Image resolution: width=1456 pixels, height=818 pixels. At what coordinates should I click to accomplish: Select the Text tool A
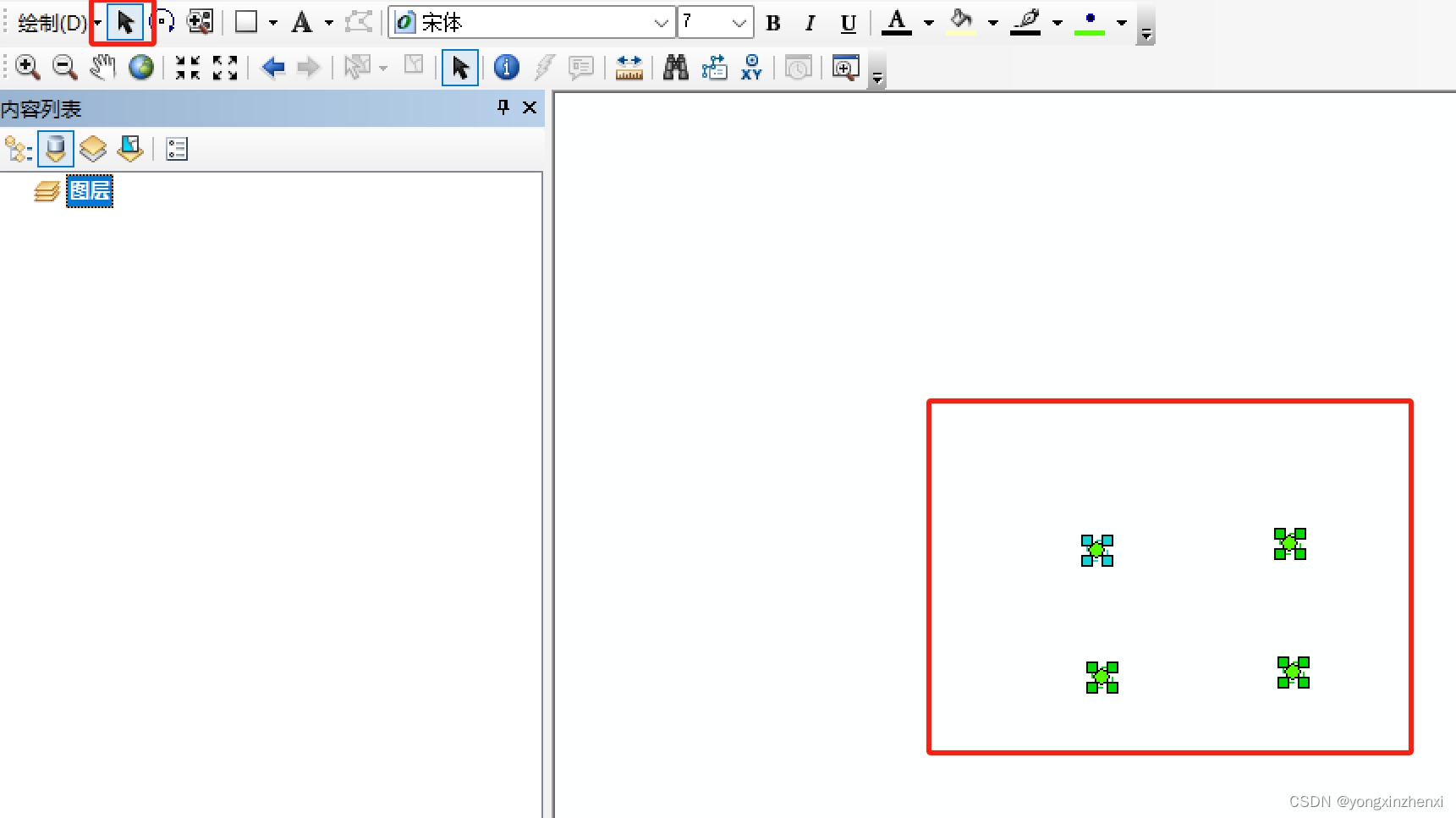coord(301,22)
